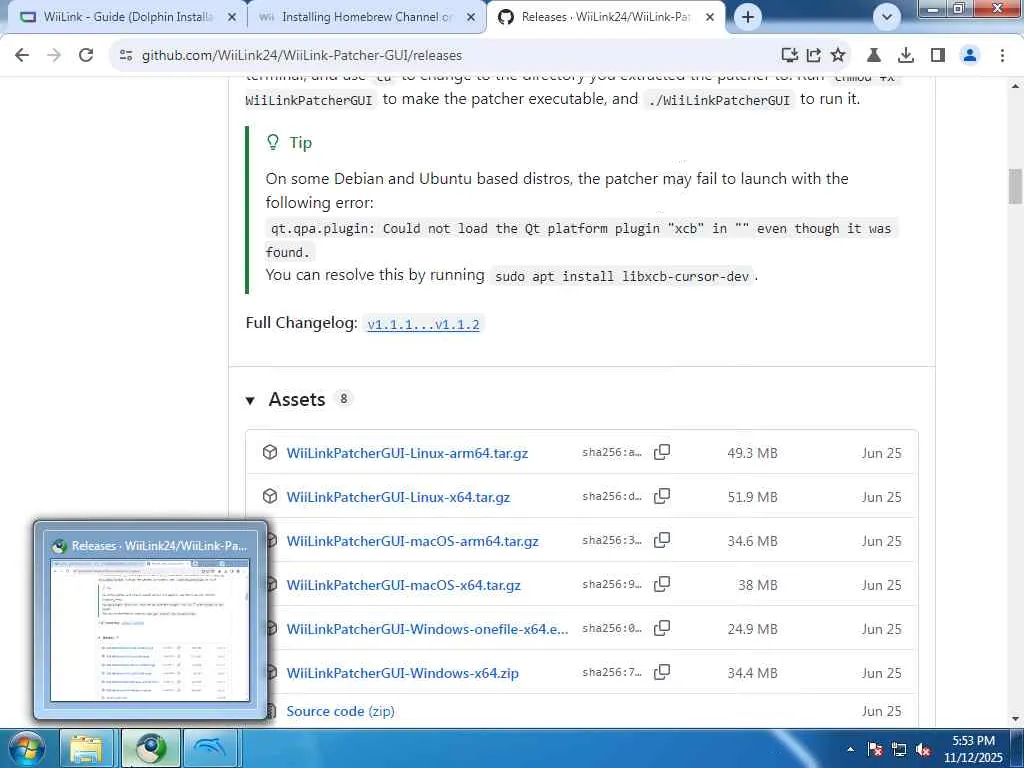Screen dimensions: 1024x768
Task: Go back to the previous page
Action: point(22,55)
